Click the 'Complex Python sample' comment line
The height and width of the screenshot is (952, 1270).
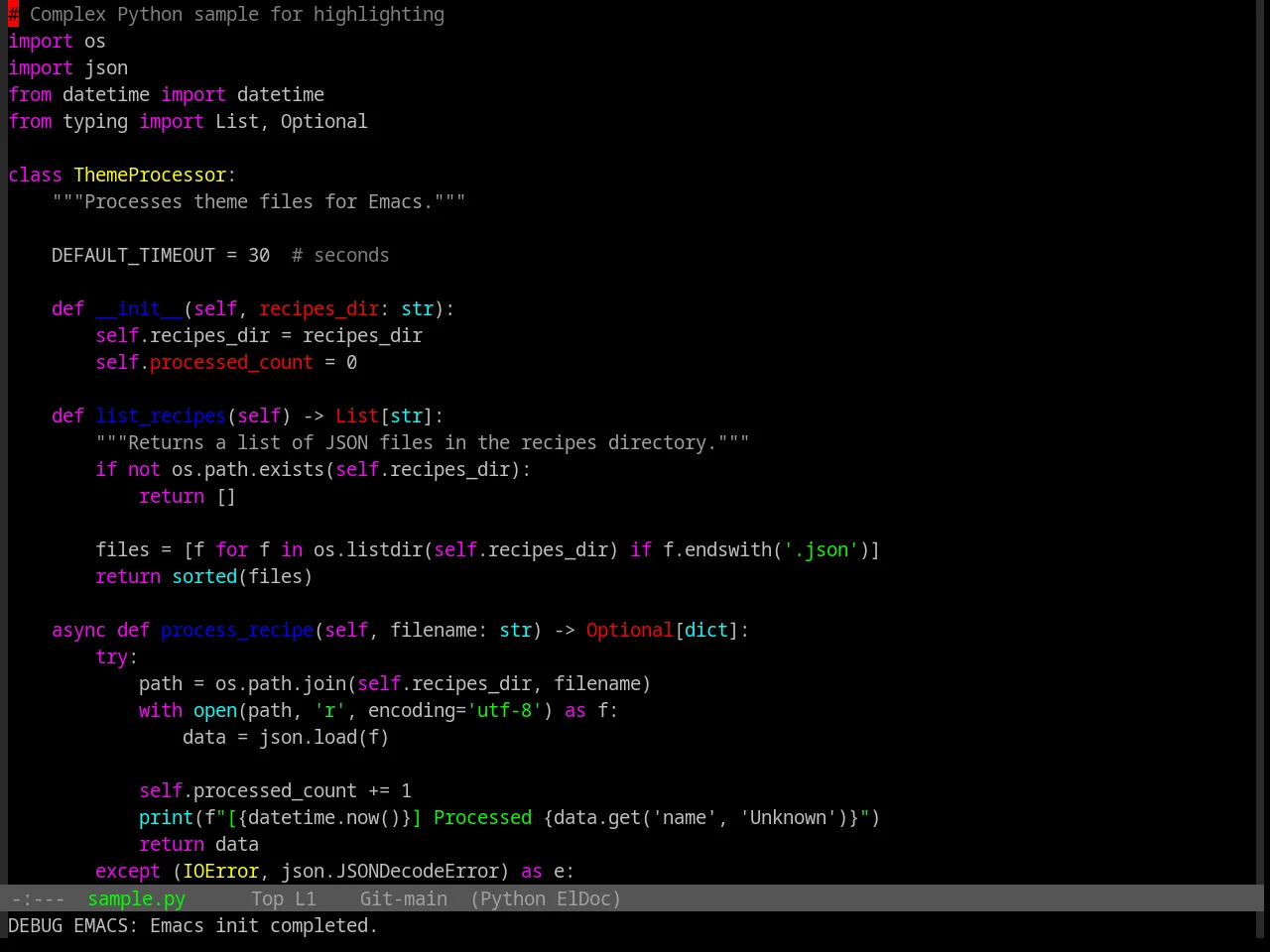[x=226, y=14]
